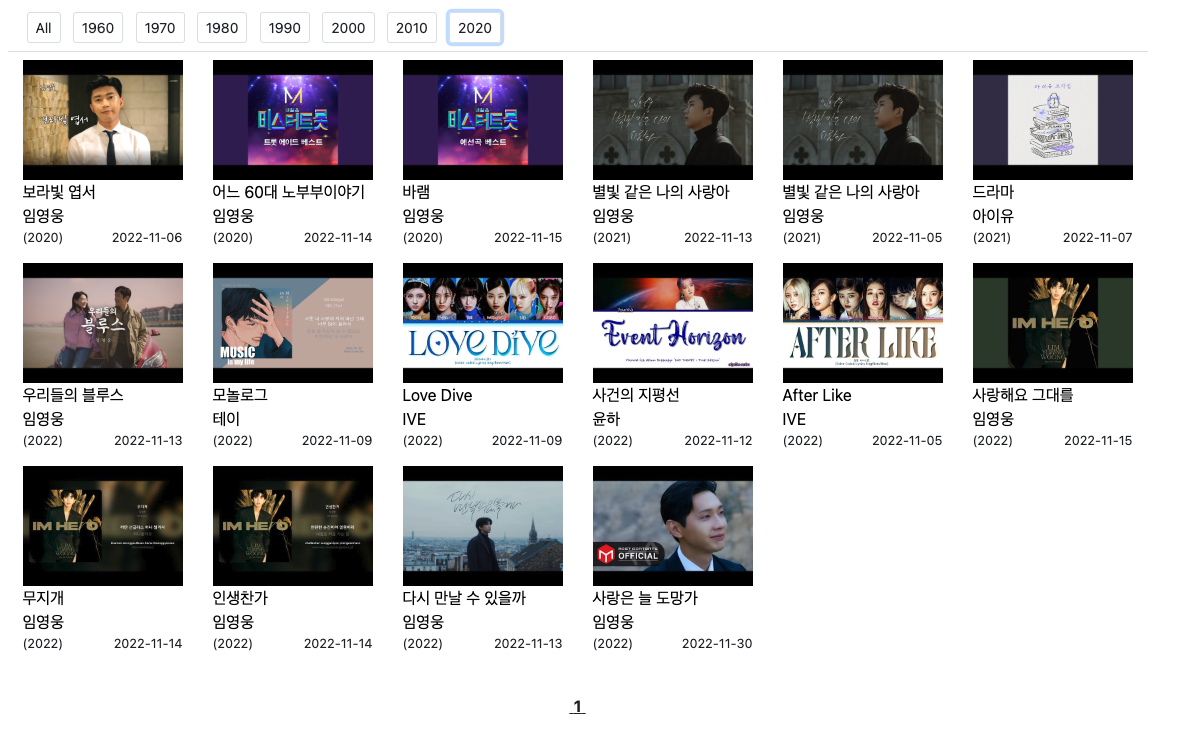Click the artist name 아이유
The height and width of the screenshot is (738, 1181).
pyautogui.click(x=993, y=216)
